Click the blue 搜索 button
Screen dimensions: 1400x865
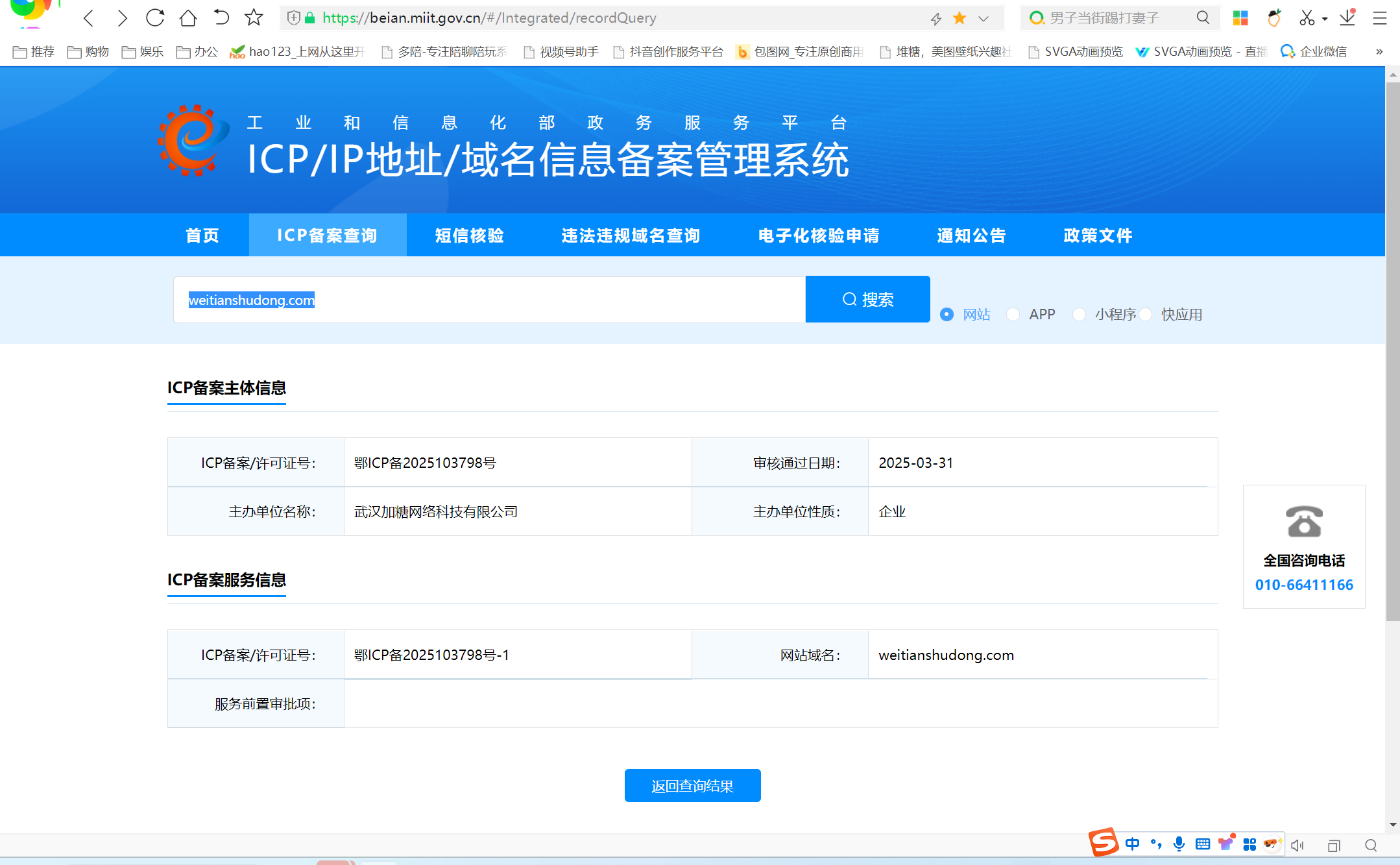pyautogui.click(x=867, y=299)
